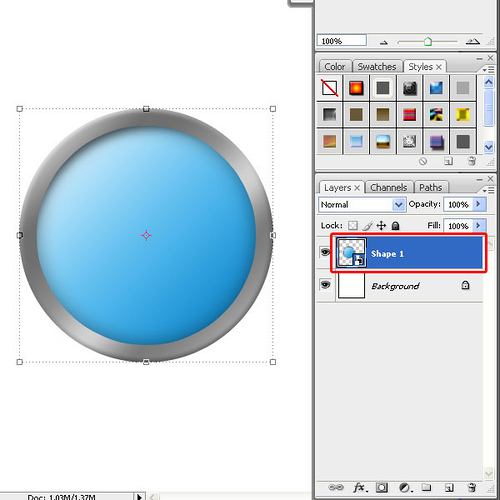The height and width of the screenshot is (500, 500).
Task: Switch to the Swatches tab
Action: (x=377, y=67)
